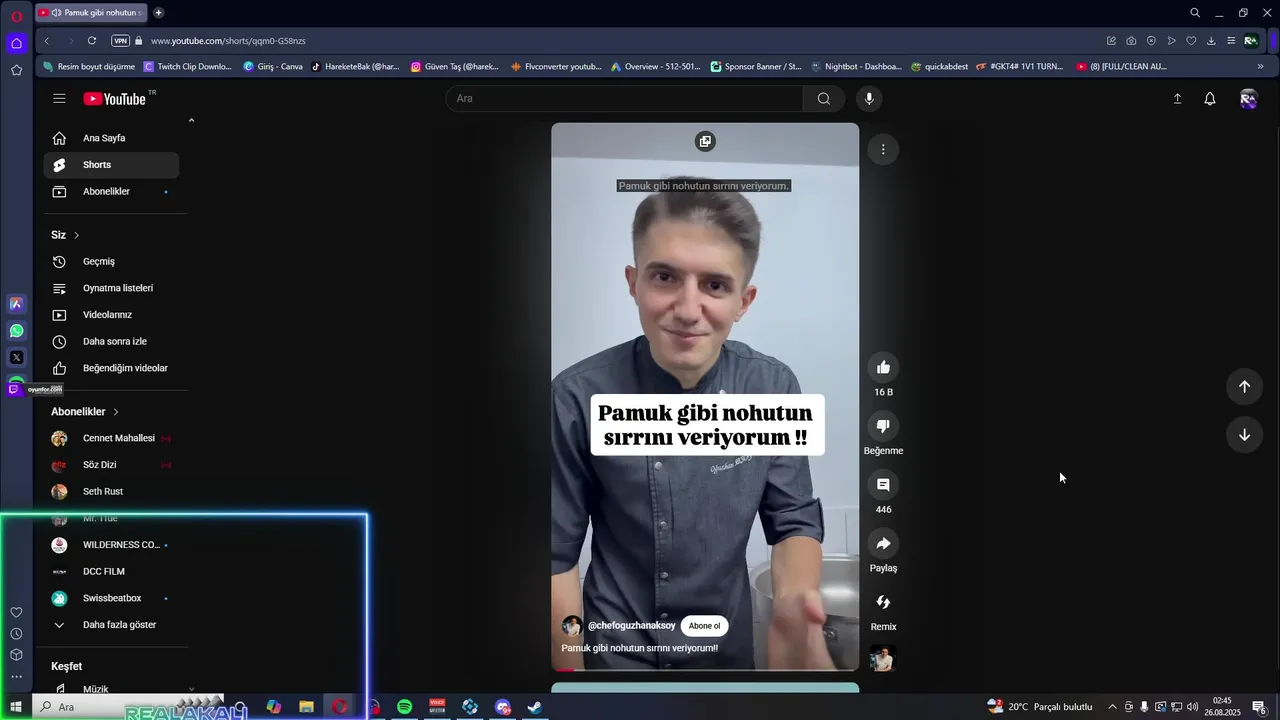Like the short with thumbs up
This screenshot has height=720, width=1280.
[x=883, y=367]
